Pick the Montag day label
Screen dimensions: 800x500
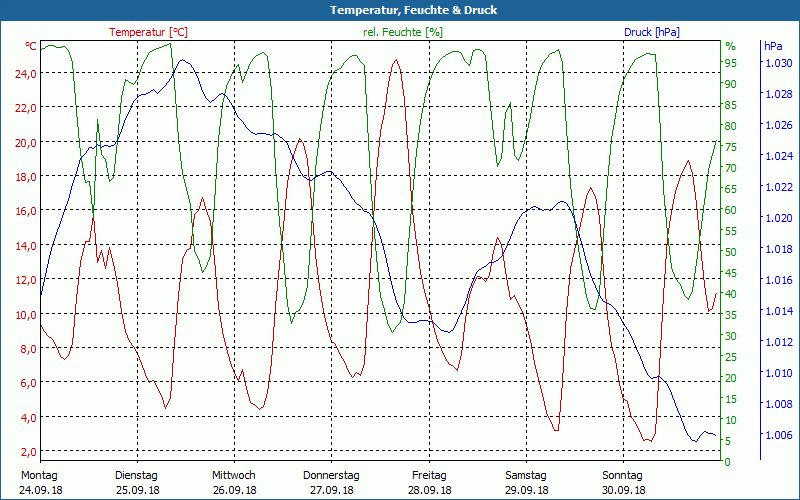tap(38, 475)
